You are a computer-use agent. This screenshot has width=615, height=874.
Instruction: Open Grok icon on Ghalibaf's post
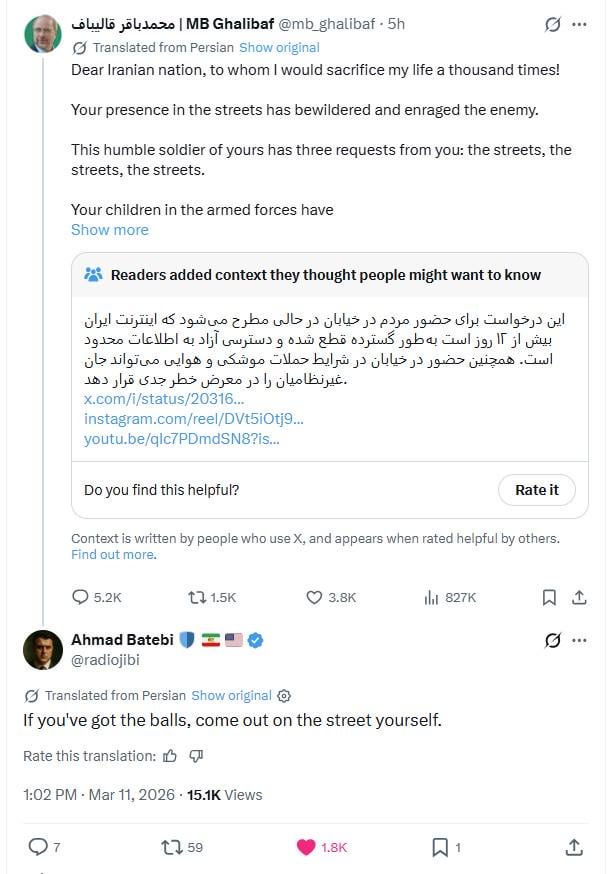tap(552, 24)
